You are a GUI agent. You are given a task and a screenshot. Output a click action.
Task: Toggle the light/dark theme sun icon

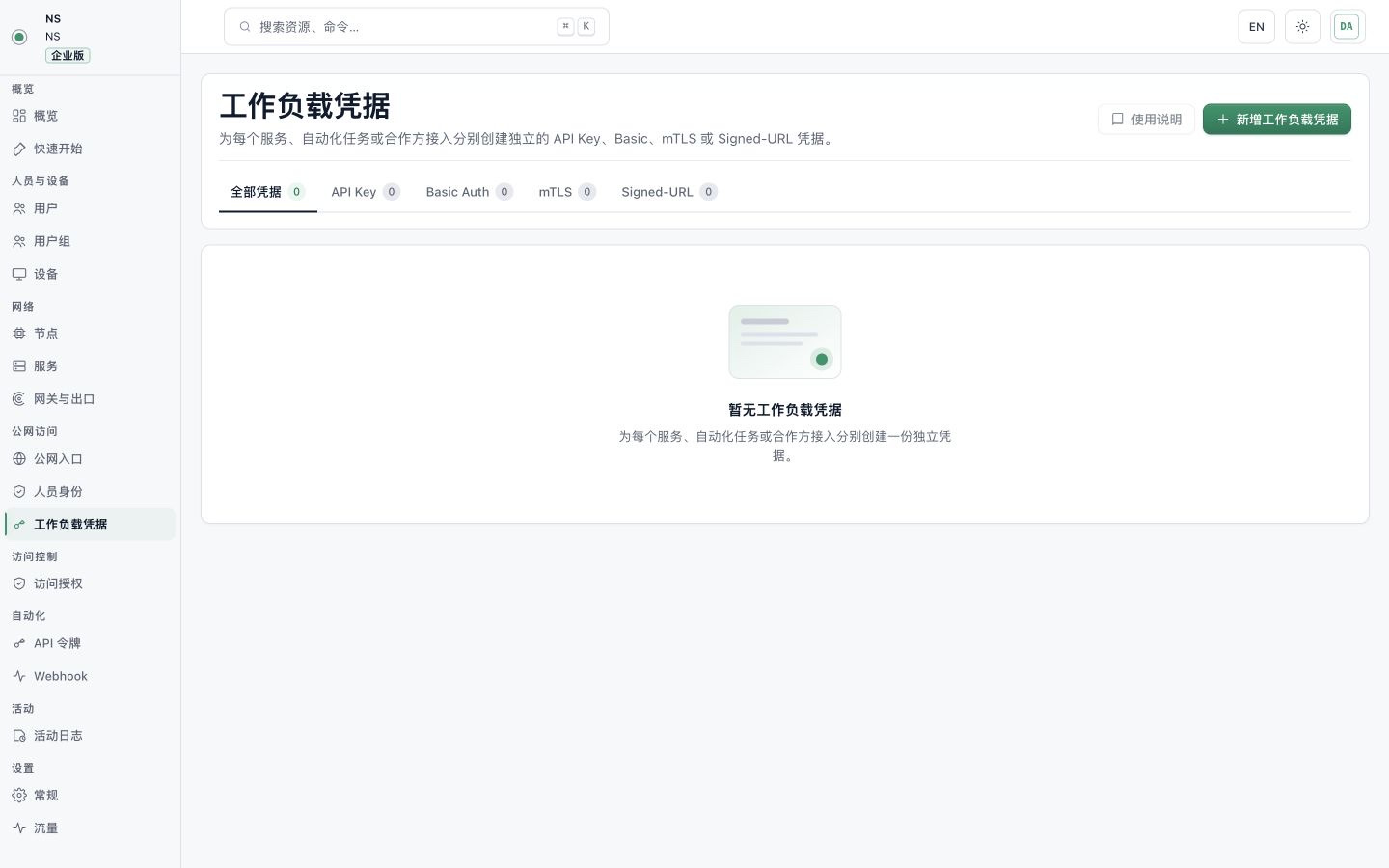pyautogui.click(x=1302, y=27)
